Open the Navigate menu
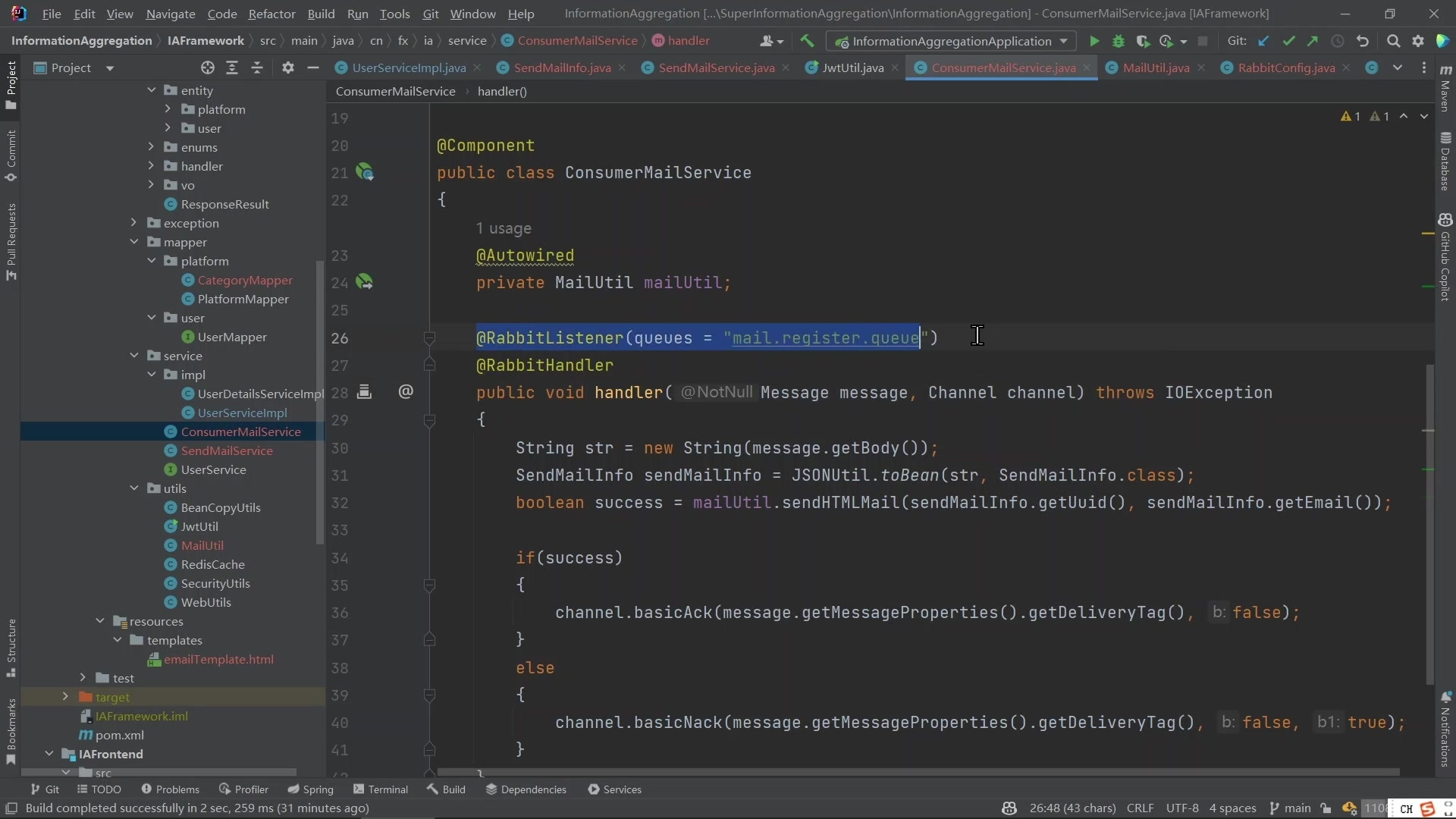 (x=170, y=14)
